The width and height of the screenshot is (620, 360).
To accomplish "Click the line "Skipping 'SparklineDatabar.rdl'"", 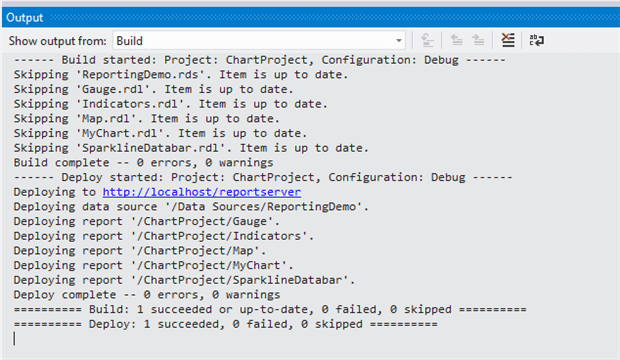I will pos(191,148).
